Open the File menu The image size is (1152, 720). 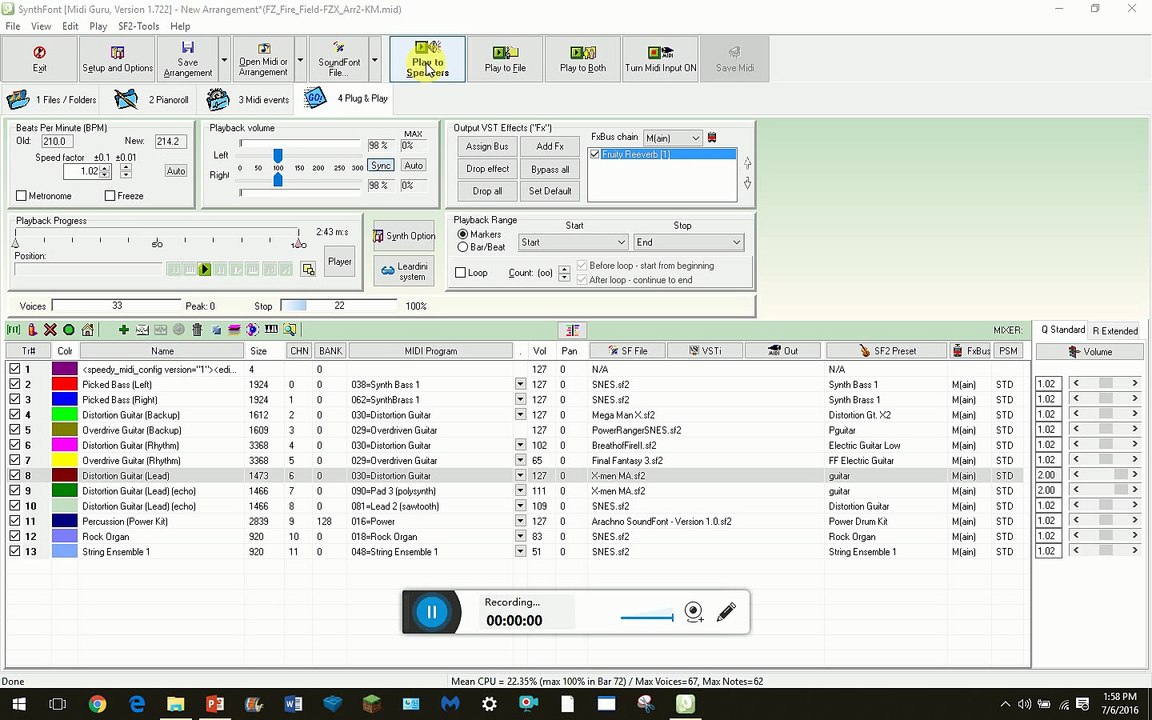pos(12,26)
